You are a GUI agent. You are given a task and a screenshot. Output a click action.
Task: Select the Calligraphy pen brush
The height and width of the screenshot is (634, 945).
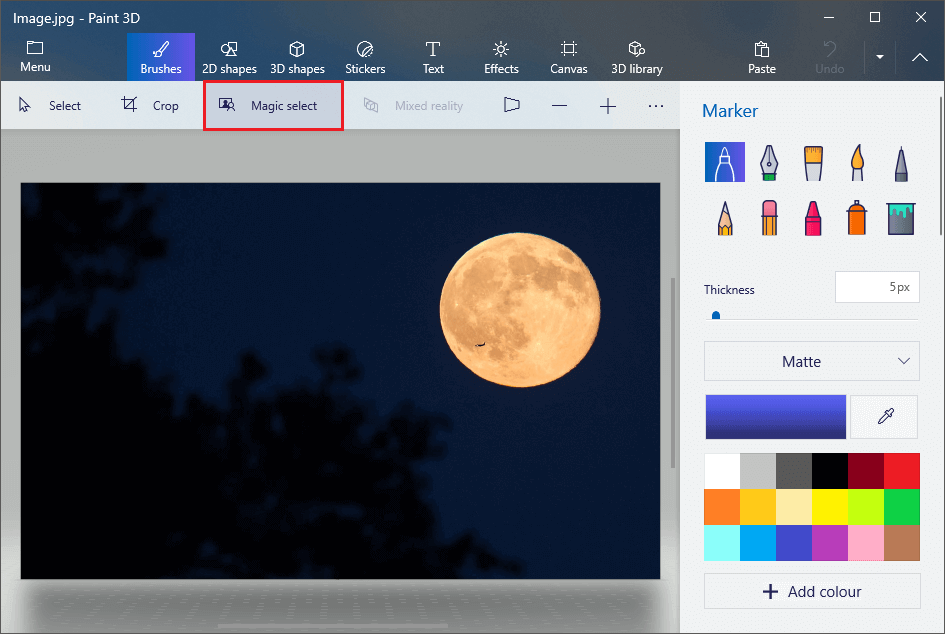coord(769,162)
